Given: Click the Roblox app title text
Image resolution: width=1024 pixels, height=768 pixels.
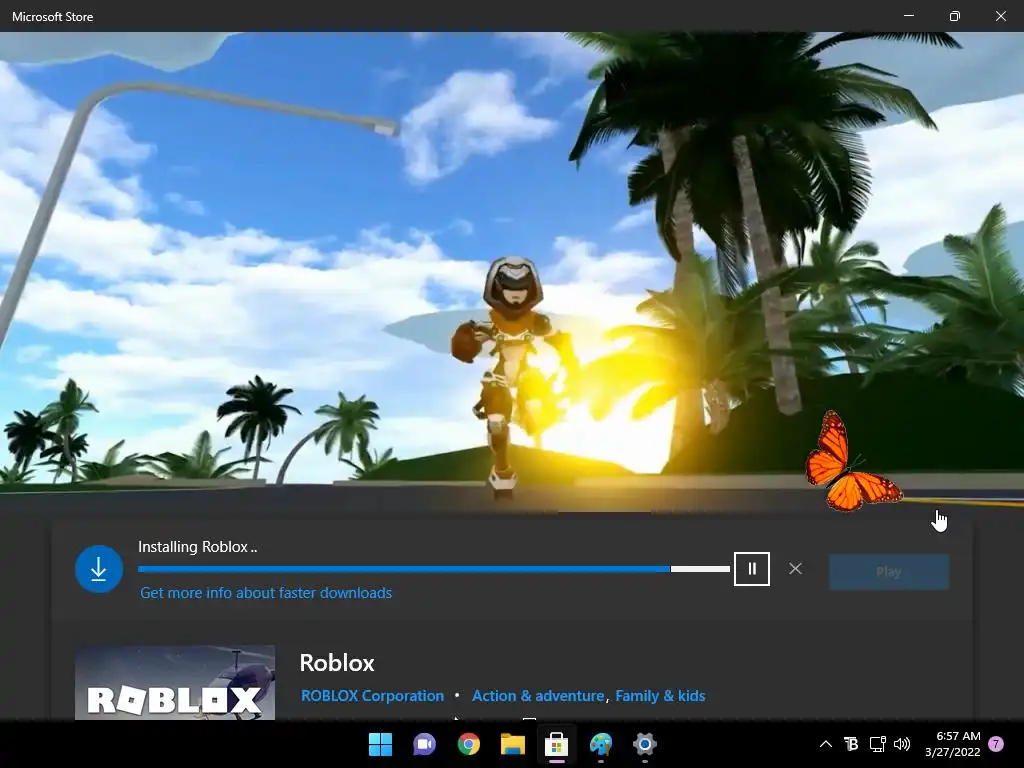Looking at the screenshot, I should click(337, 662).
